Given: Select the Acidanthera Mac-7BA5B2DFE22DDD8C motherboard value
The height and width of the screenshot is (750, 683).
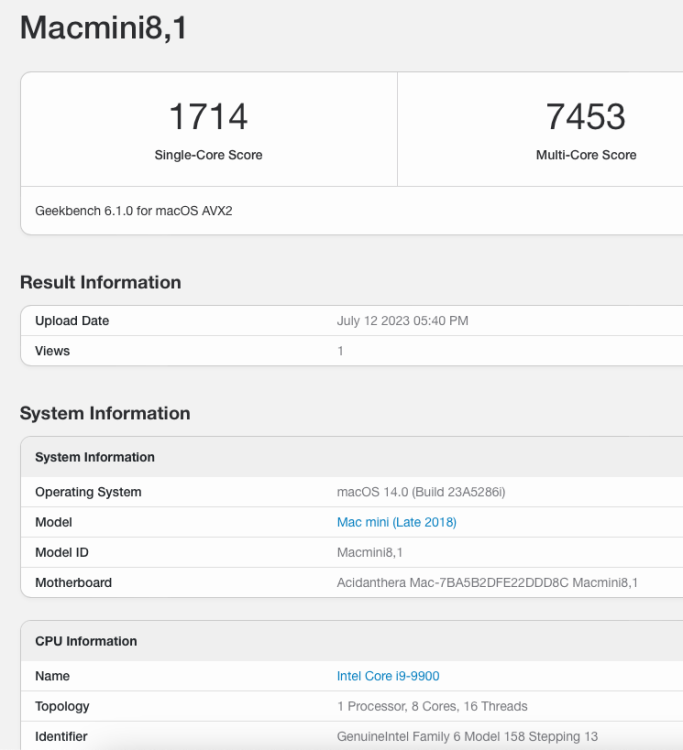Looking at the screenshot, I should [487, 583].
